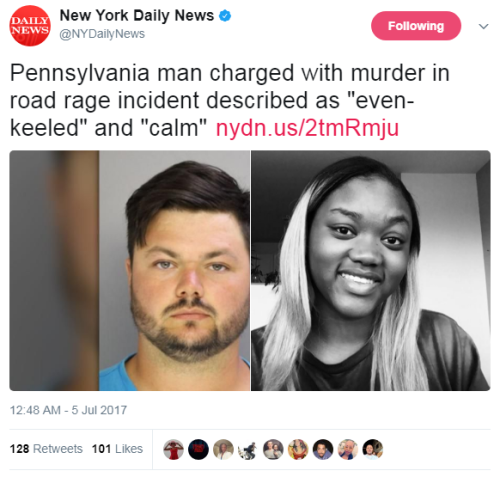Click the blue verified badge
Screen dimensions: 500x477
pyautogui.click(x=225, y=16)
